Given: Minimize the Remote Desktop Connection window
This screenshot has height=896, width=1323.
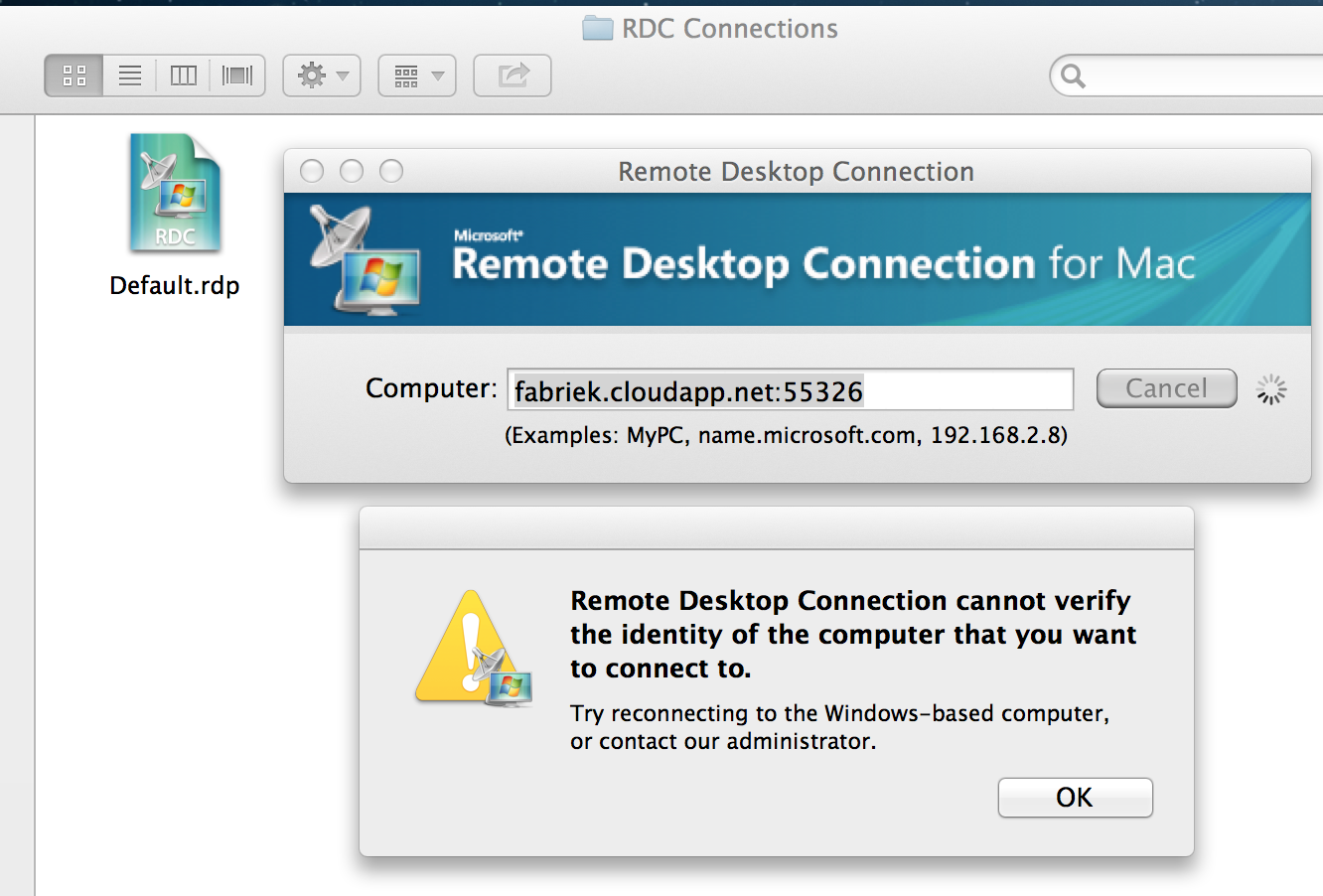Looking at the screenshot, I should click(352, 171).
